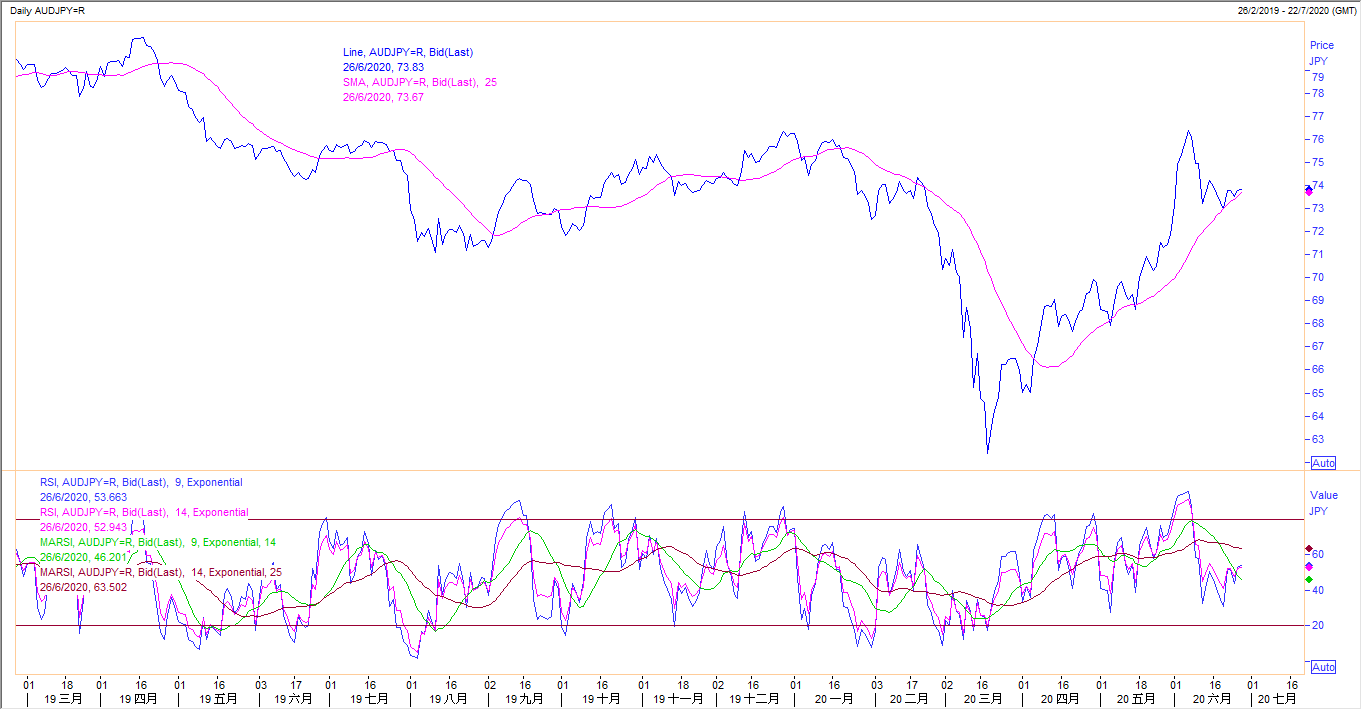The image size is (1362, 710).
Task: Click the RSI value '26/6/2020, 52.943'
Action: click(84, 527)
